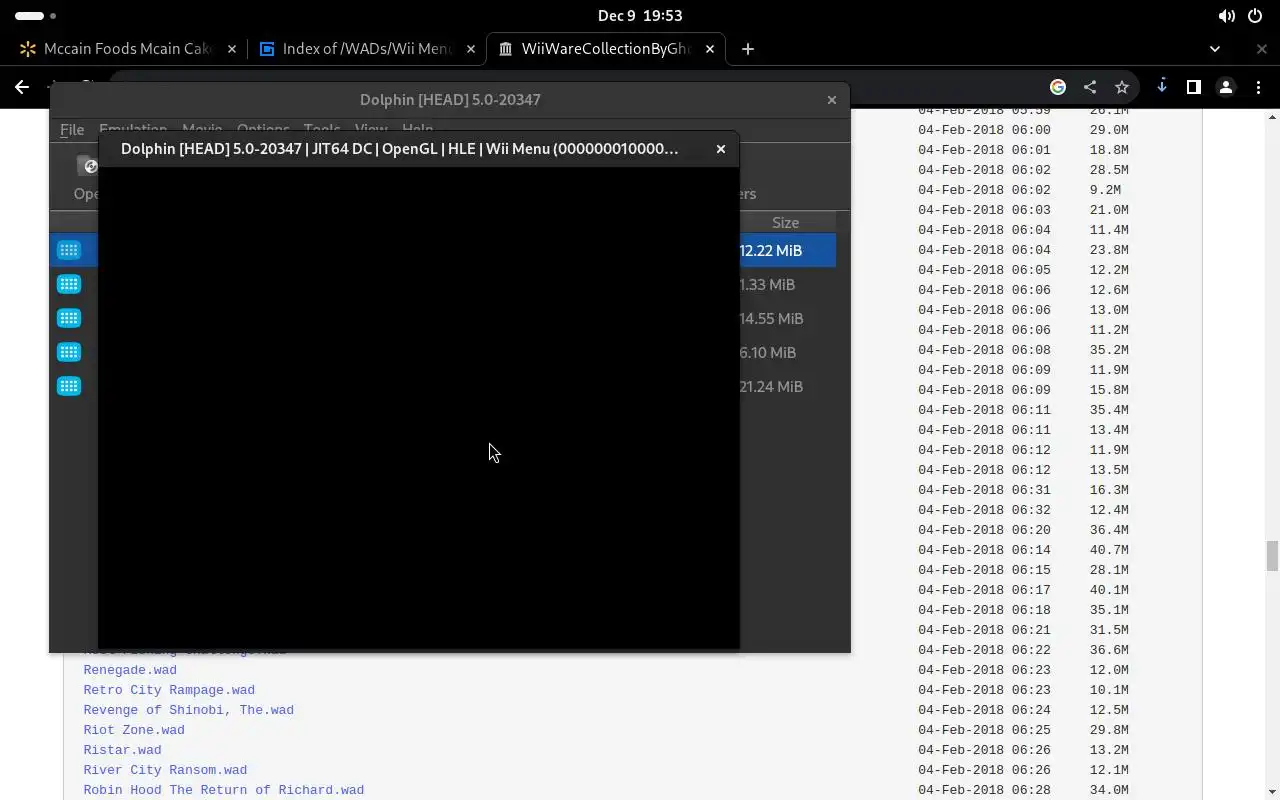Click the 14.55 MiB size cell
Image resolution: width=1280 pixels, height=800 pixels.
(771, 318)
